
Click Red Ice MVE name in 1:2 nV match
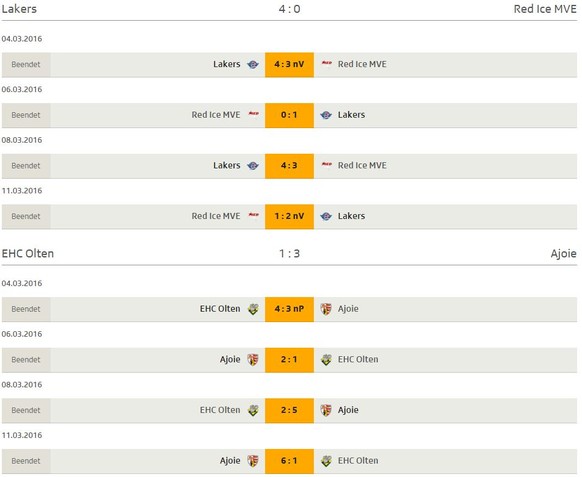pos(216,216)
